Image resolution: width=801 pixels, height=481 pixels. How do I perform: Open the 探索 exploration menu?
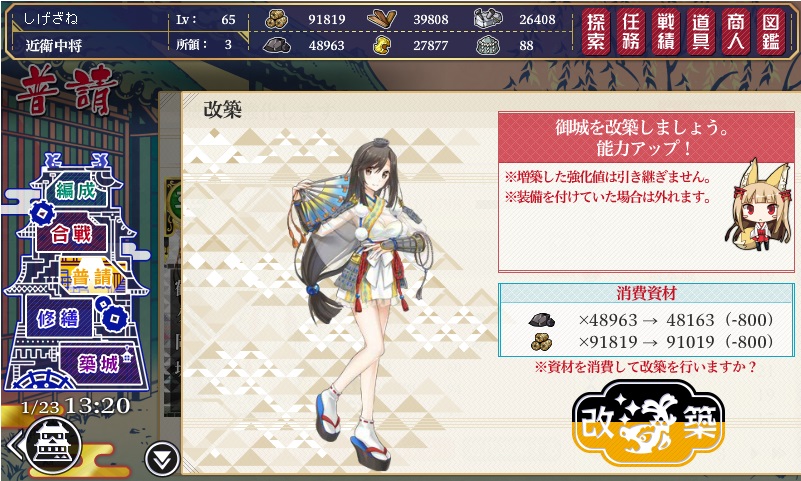596,32
